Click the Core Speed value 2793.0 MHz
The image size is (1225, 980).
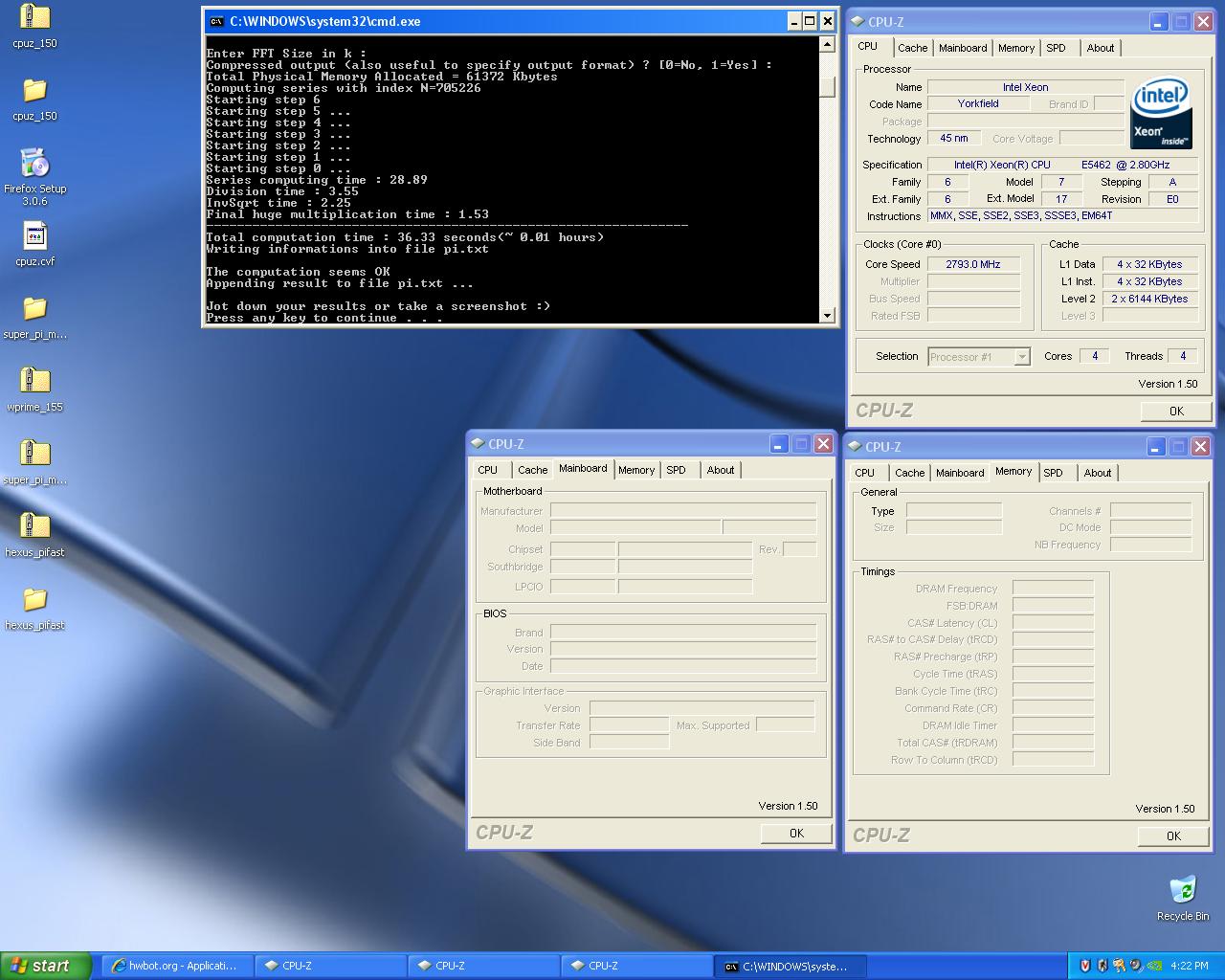tap(973, 264)
